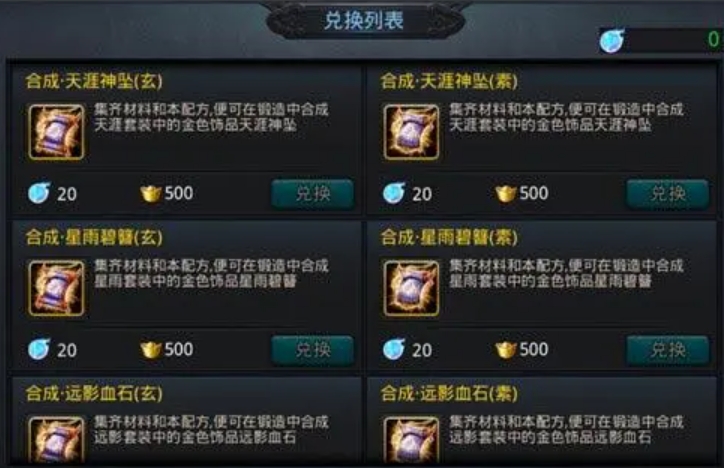Tap the 远影血石(素) recipe scroll icon
The height and width of the screenshot is (468, 724).
pos(411,439)
